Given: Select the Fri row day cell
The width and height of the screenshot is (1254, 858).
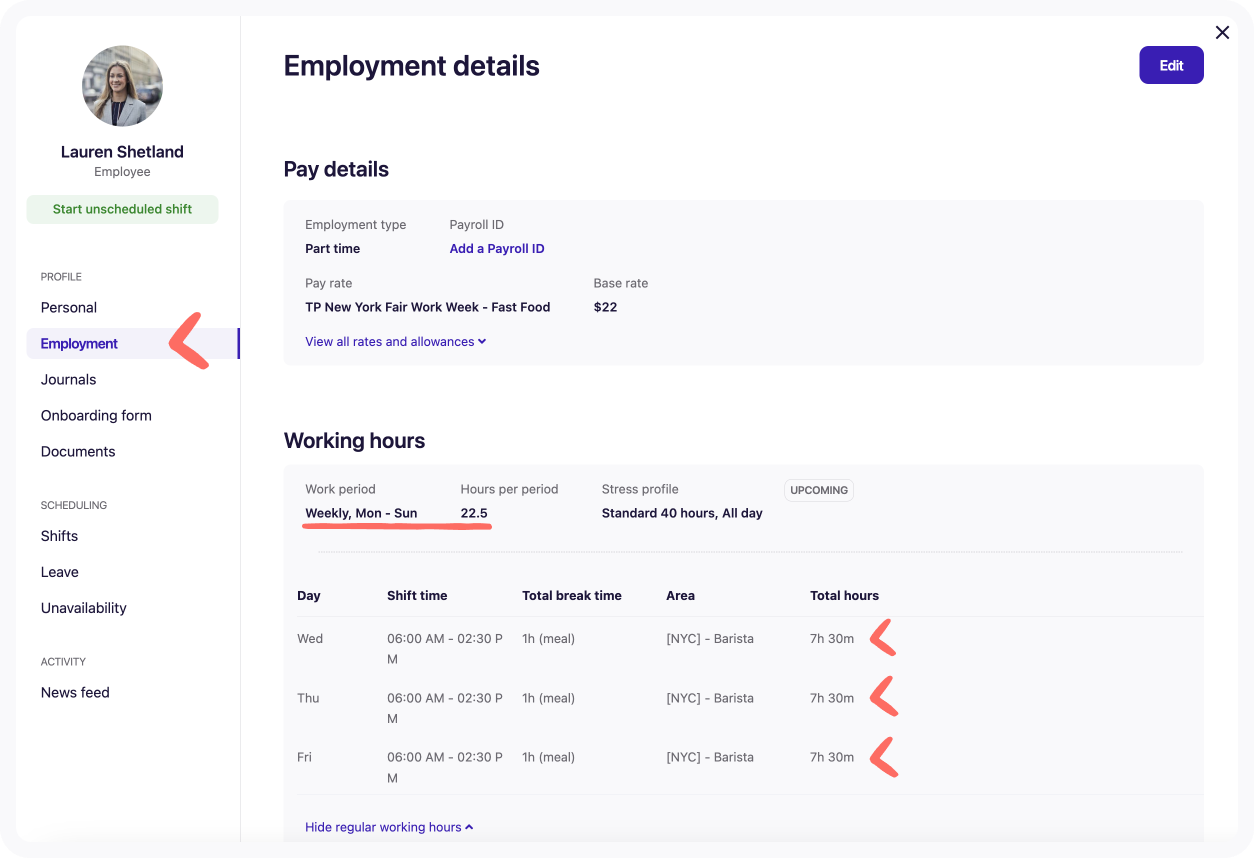Looking at the screenshot, I should (304, 757).
